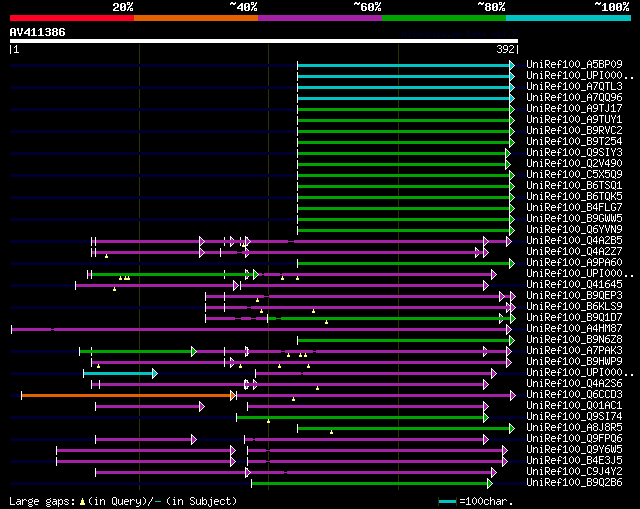640x509 pixels.
Task: Select the UniRef100_Q9SIY3 hit label
Action: [x=574, y=152]
